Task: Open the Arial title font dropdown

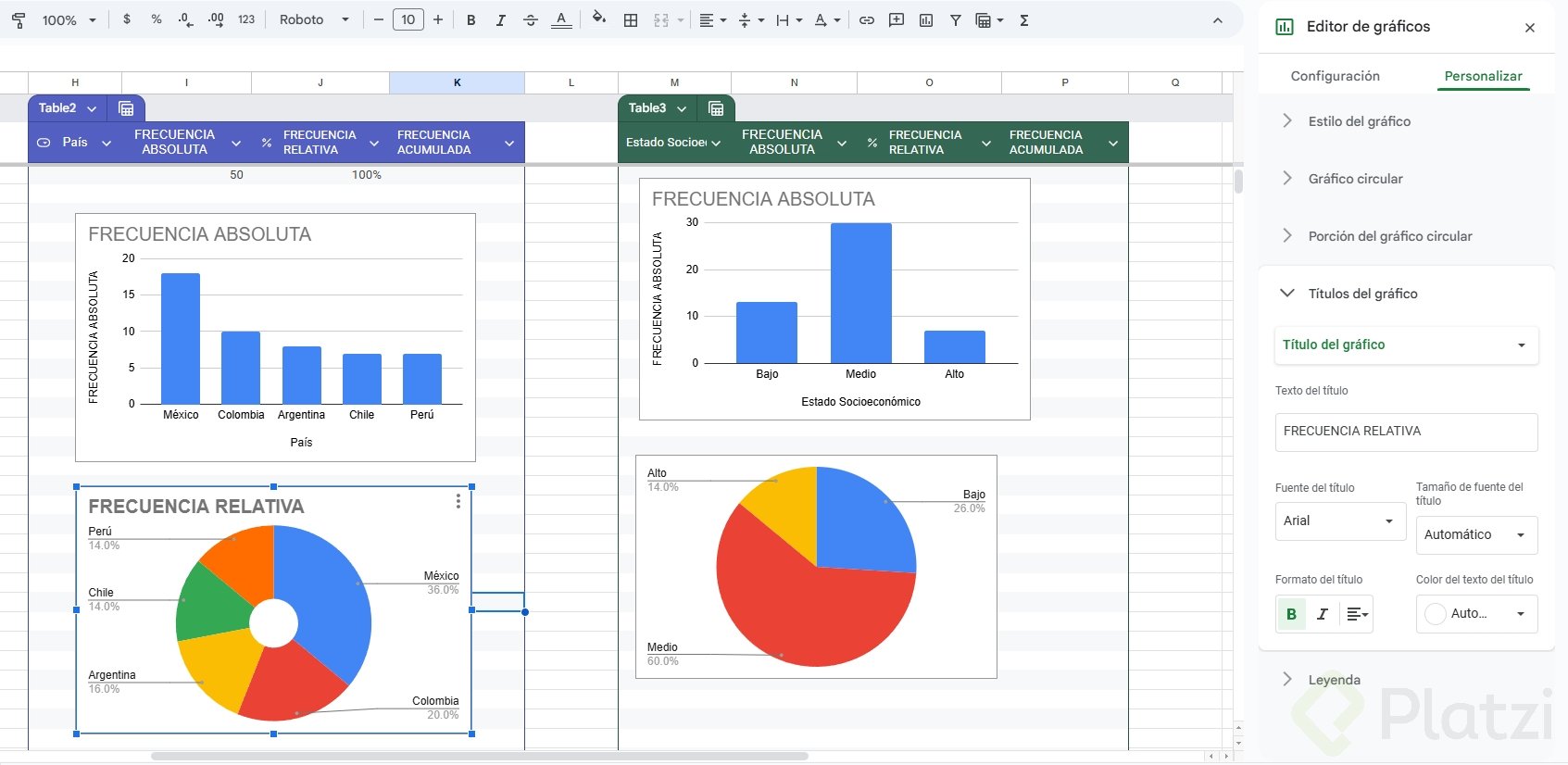Action: (1340, 520)
